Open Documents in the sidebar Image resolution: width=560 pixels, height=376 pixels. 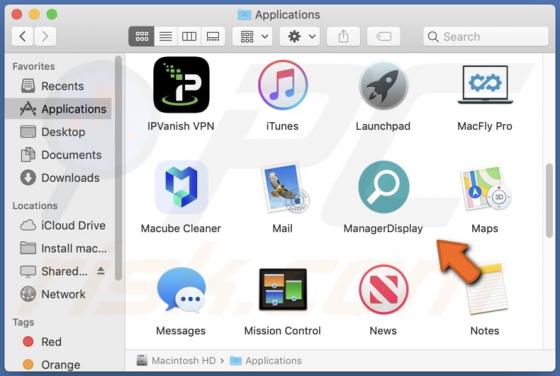point(59,155)
